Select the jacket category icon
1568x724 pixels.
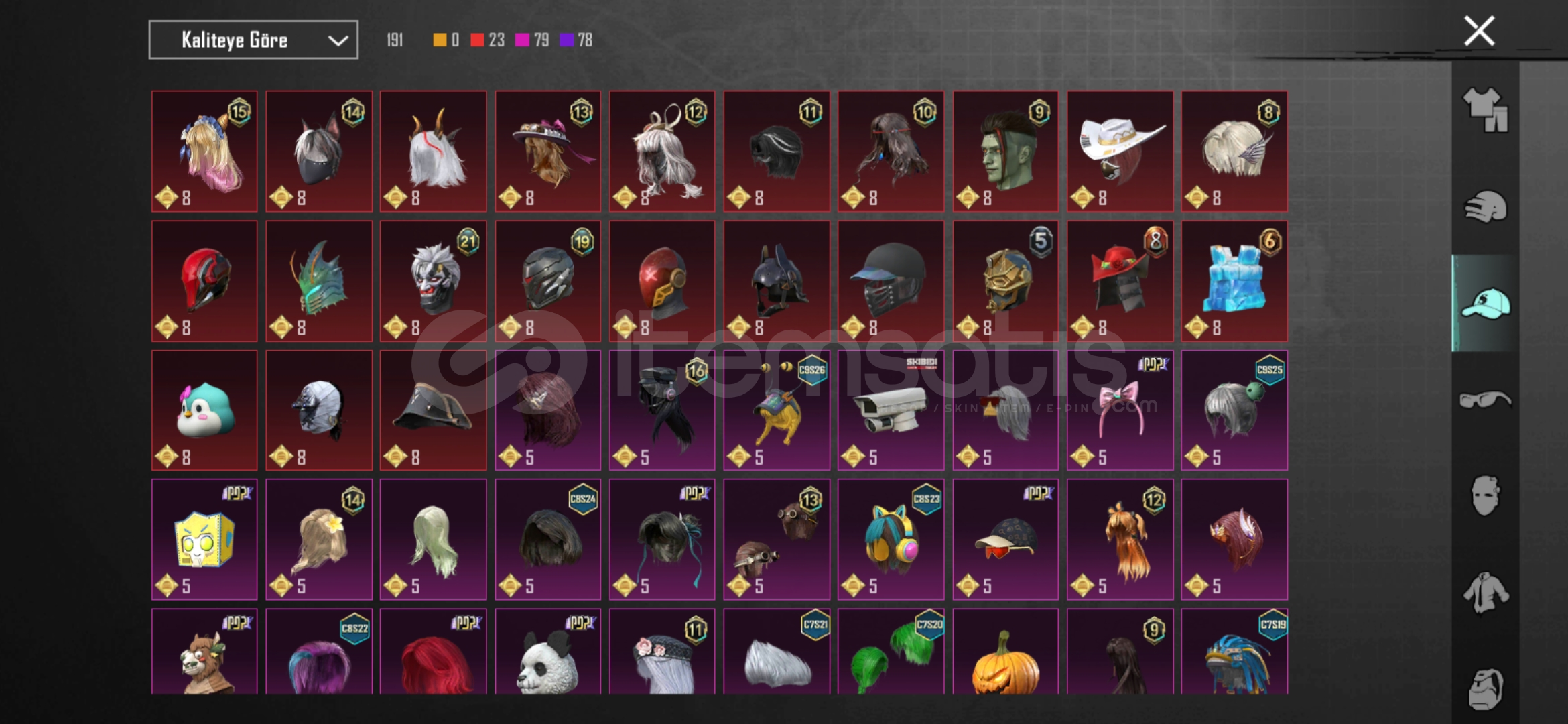[x=1486, y=593]
